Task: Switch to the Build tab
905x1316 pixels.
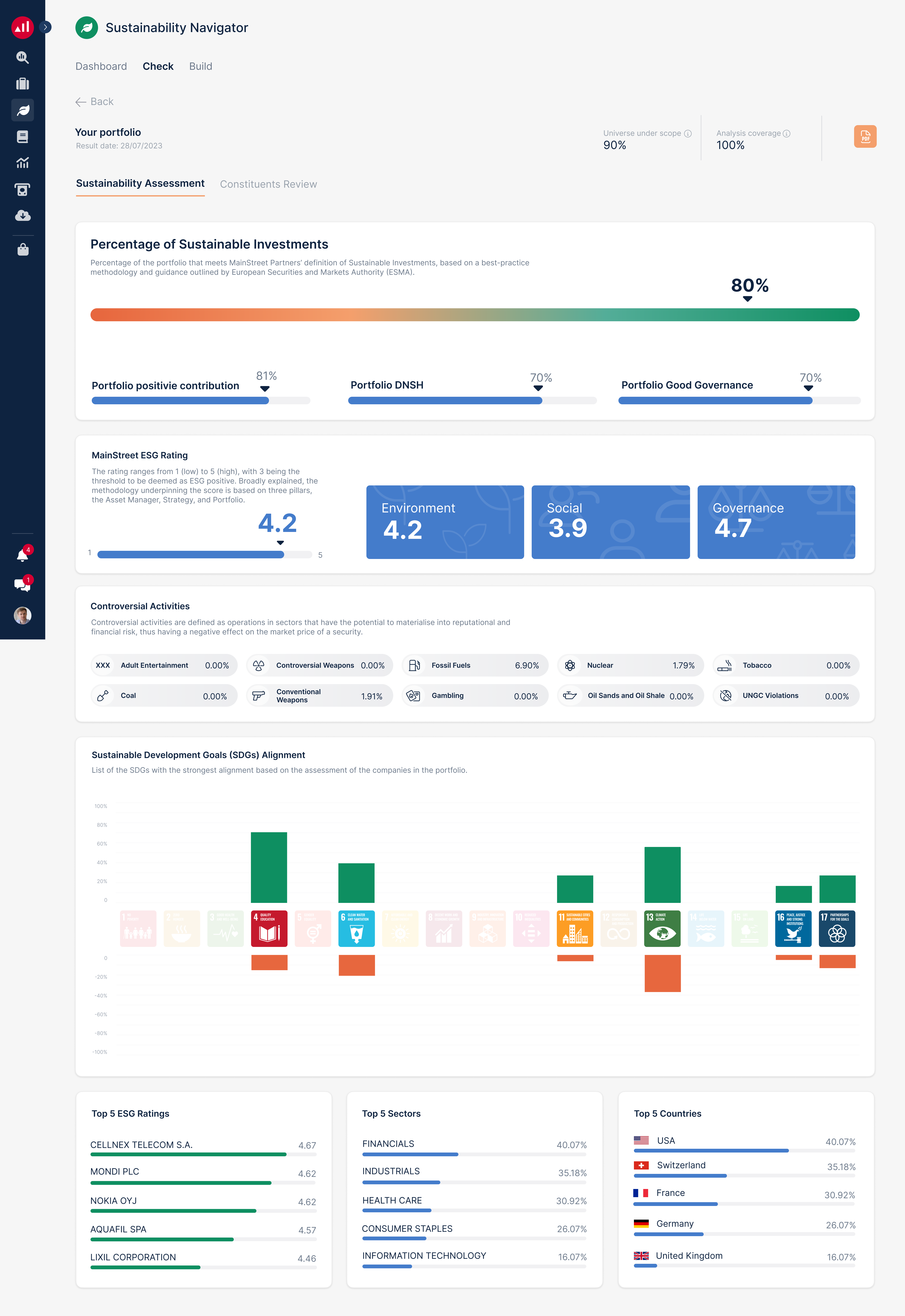Action: click(201, 66)
